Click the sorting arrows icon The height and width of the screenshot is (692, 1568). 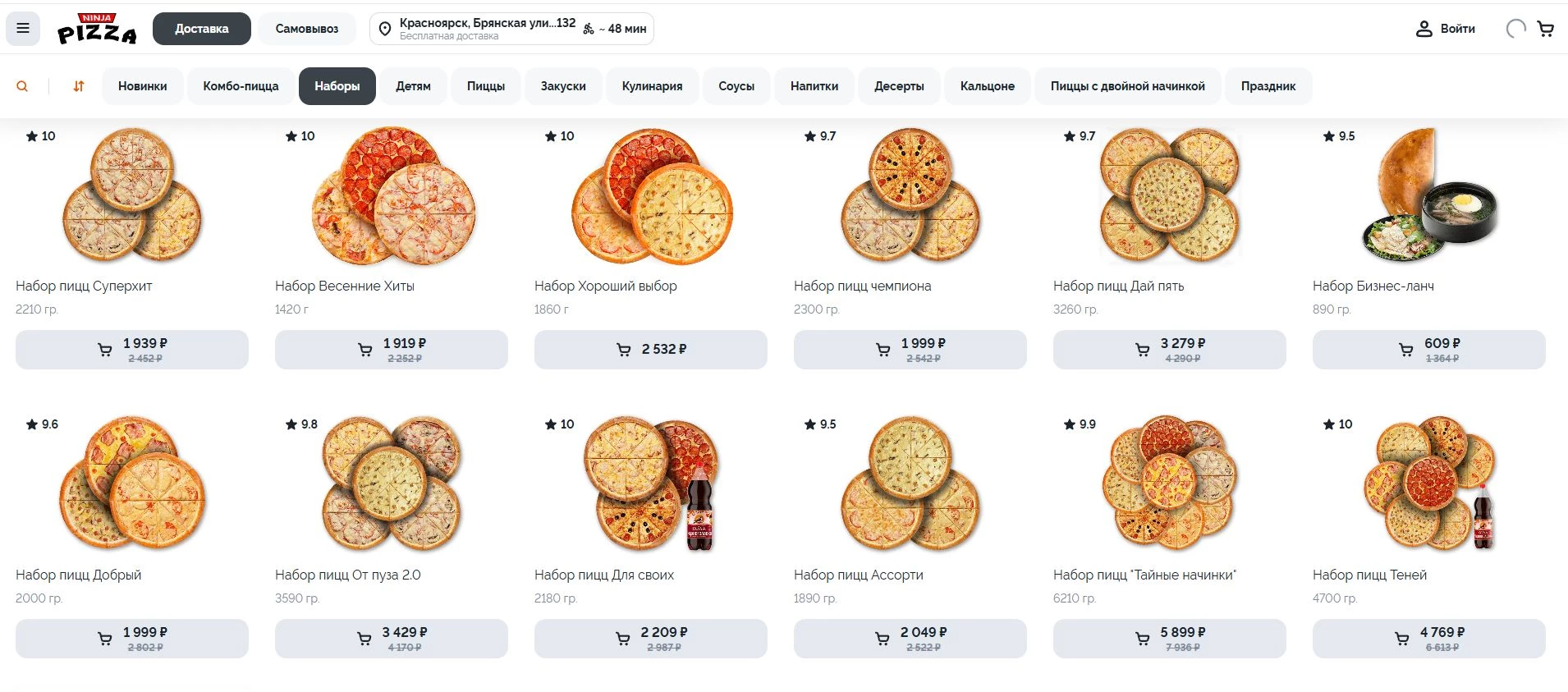78,85
